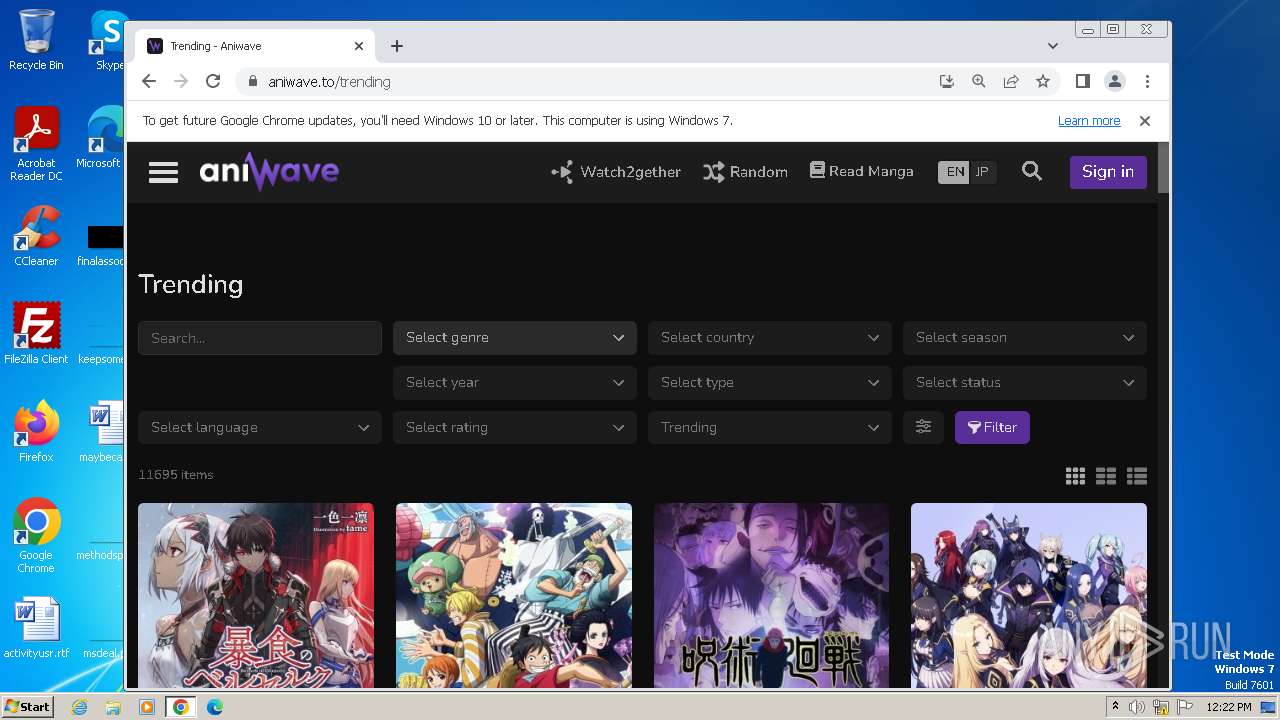Open the site search magnifier icon

click(1032, 172)
